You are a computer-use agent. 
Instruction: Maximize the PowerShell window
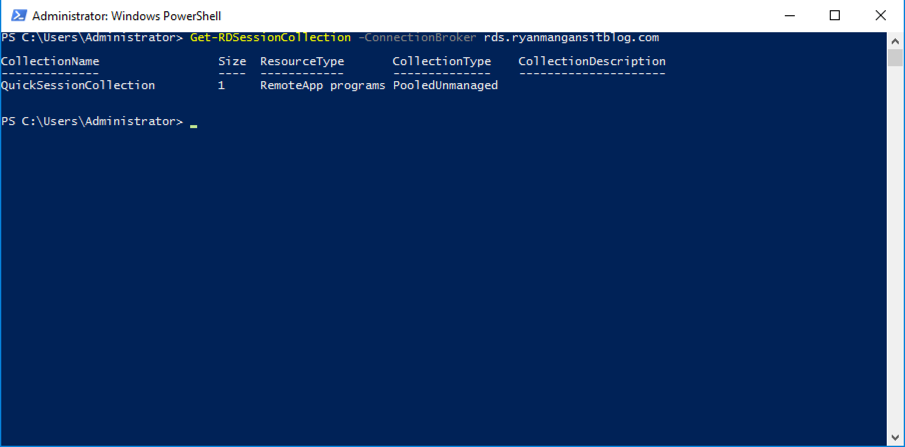click(x=835, y=16)
